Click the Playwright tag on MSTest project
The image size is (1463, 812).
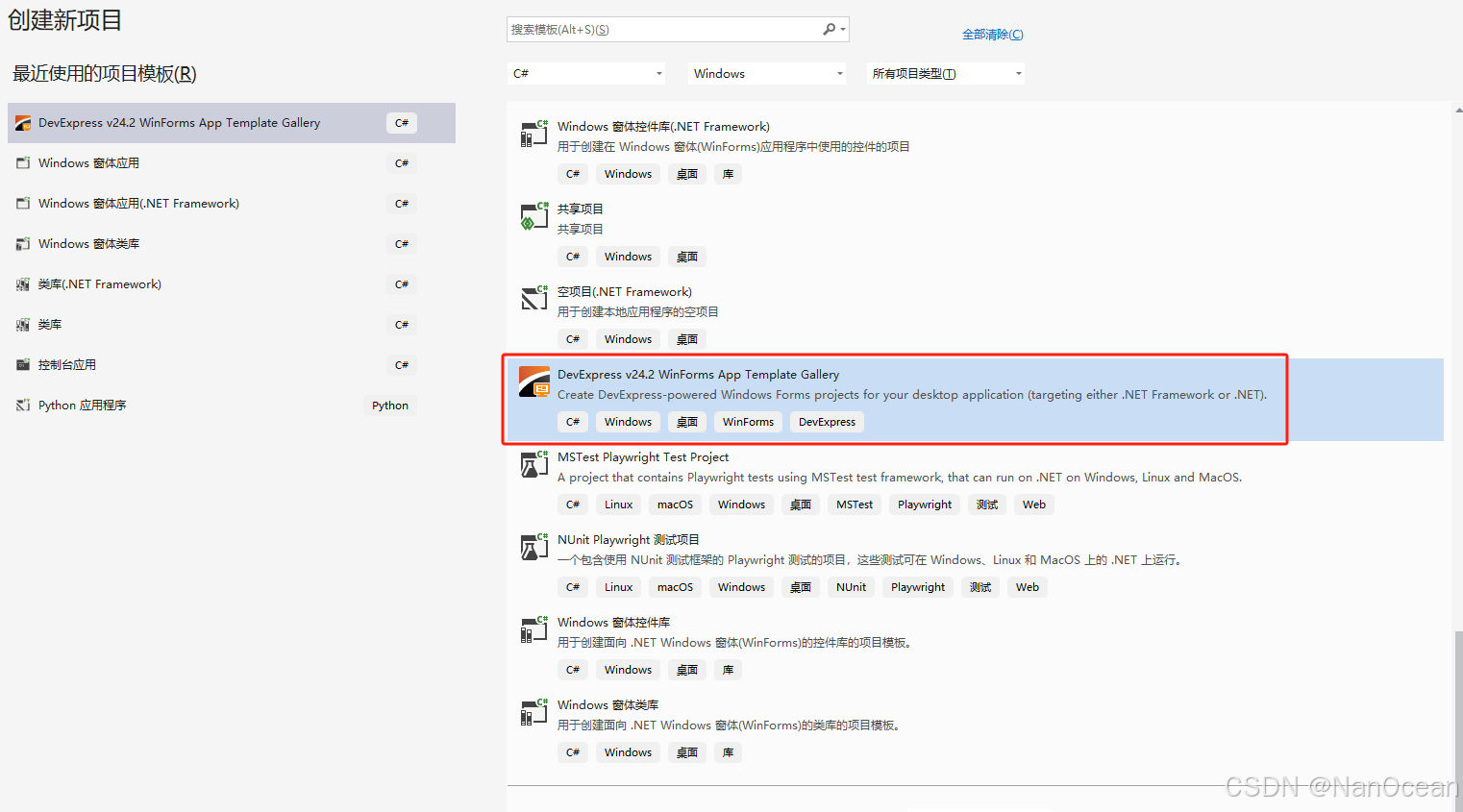pos(925,504)
